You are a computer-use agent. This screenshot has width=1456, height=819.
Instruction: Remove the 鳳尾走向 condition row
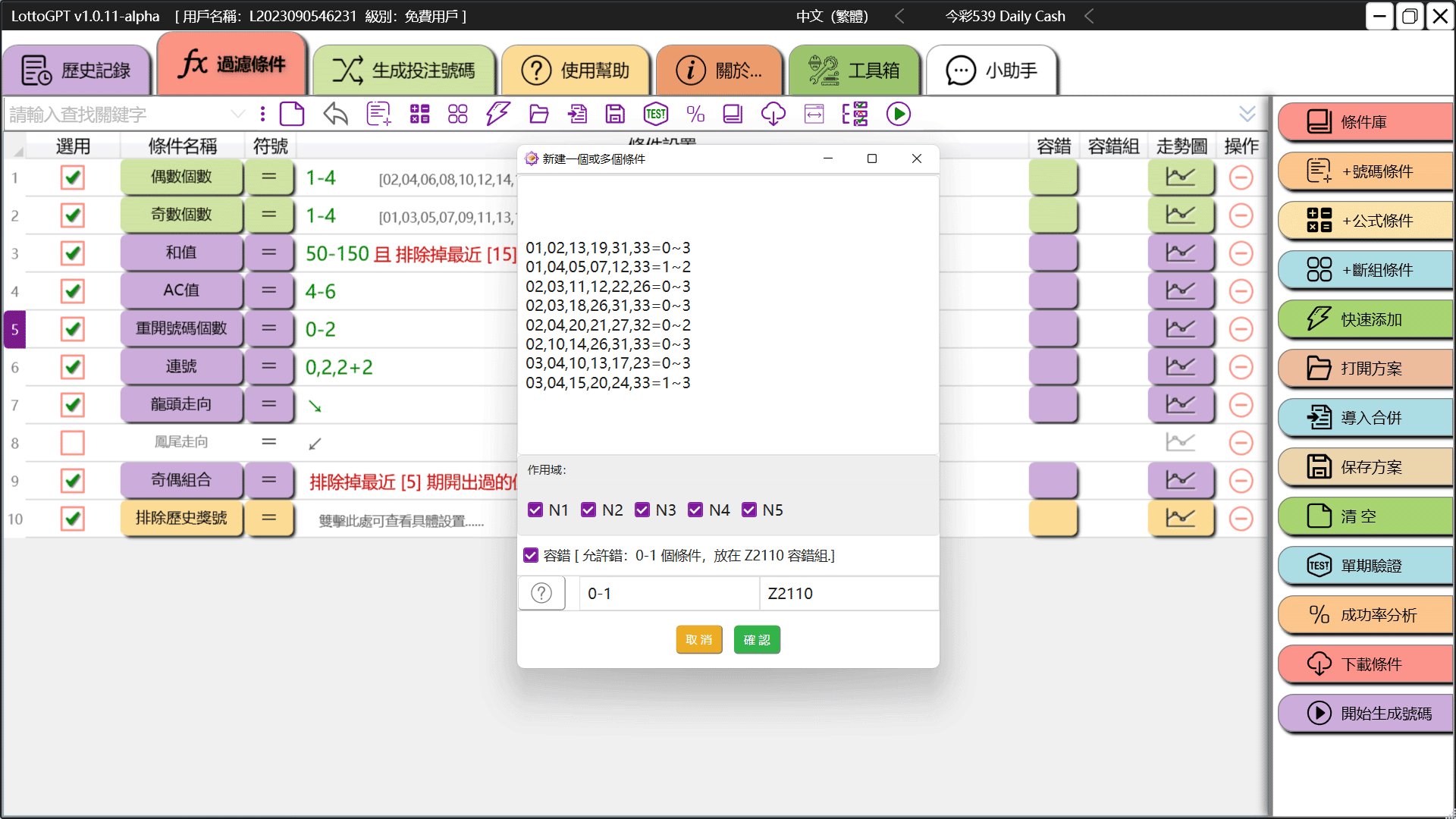tap(1241, 443)
